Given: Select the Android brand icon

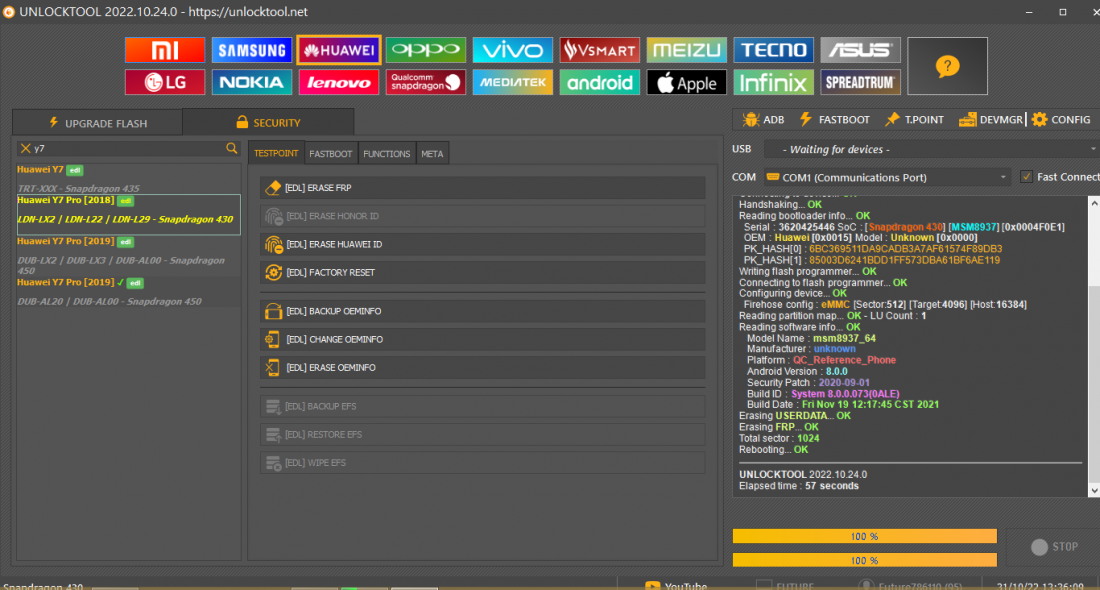Looking at the screenshot, I should tap(600, 82).
